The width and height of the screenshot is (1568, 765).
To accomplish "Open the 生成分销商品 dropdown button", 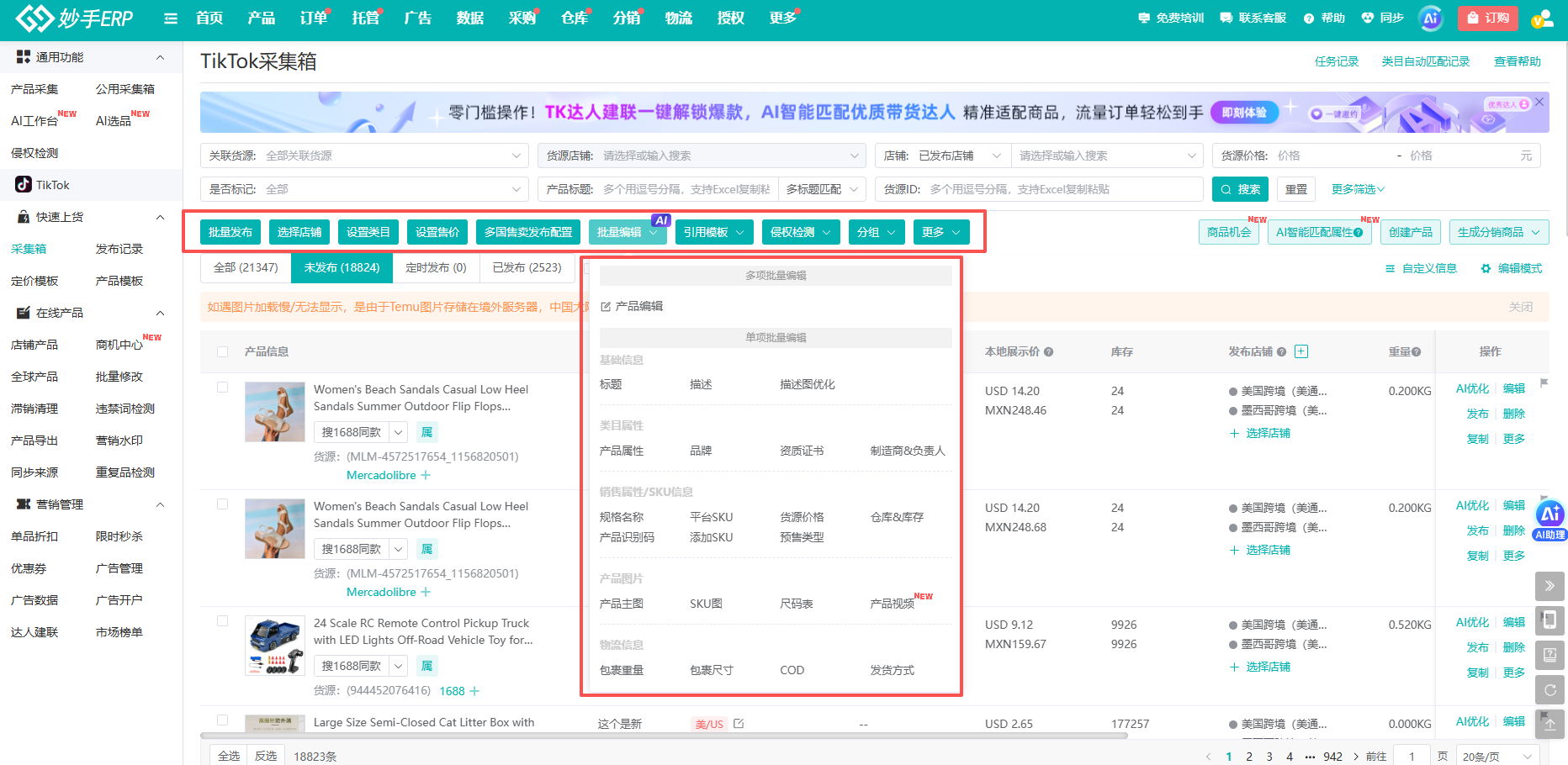I will [x=1499, y=232].
